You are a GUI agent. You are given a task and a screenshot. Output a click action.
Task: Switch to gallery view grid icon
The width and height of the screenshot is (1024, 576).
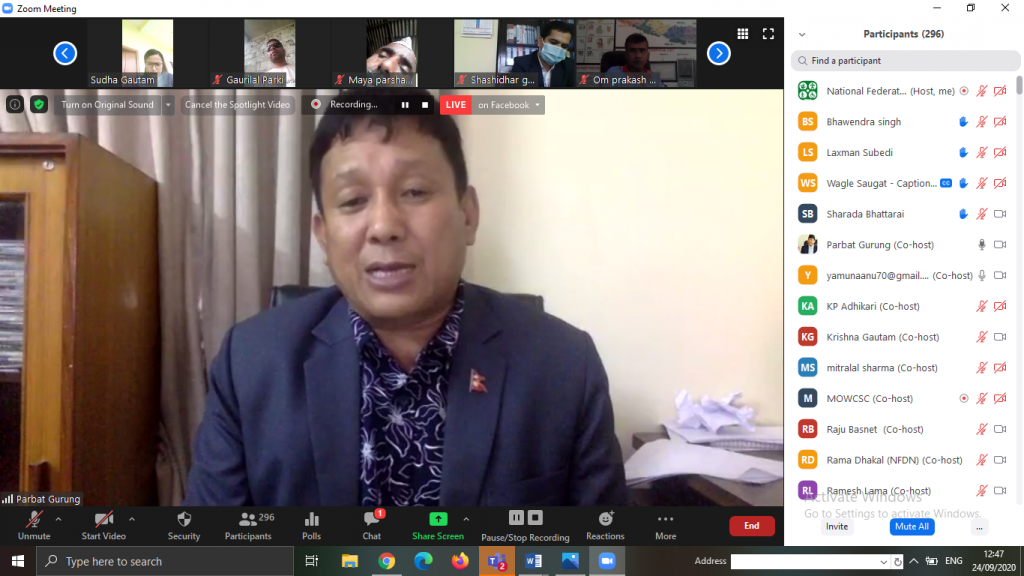743,34
